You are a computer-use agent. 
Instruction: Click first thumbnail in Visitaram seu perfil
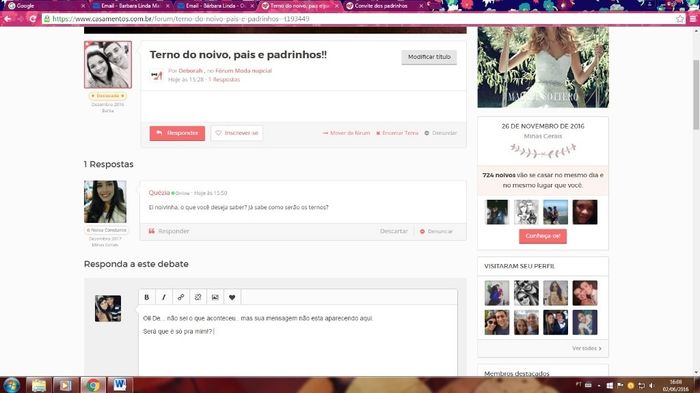tap(497, 293)
